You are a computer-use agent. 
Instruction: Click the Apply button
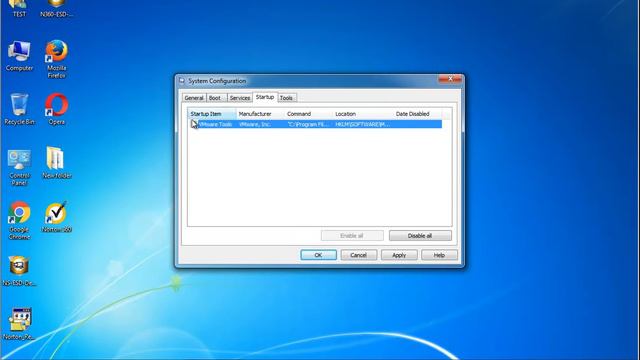(399, 255)
